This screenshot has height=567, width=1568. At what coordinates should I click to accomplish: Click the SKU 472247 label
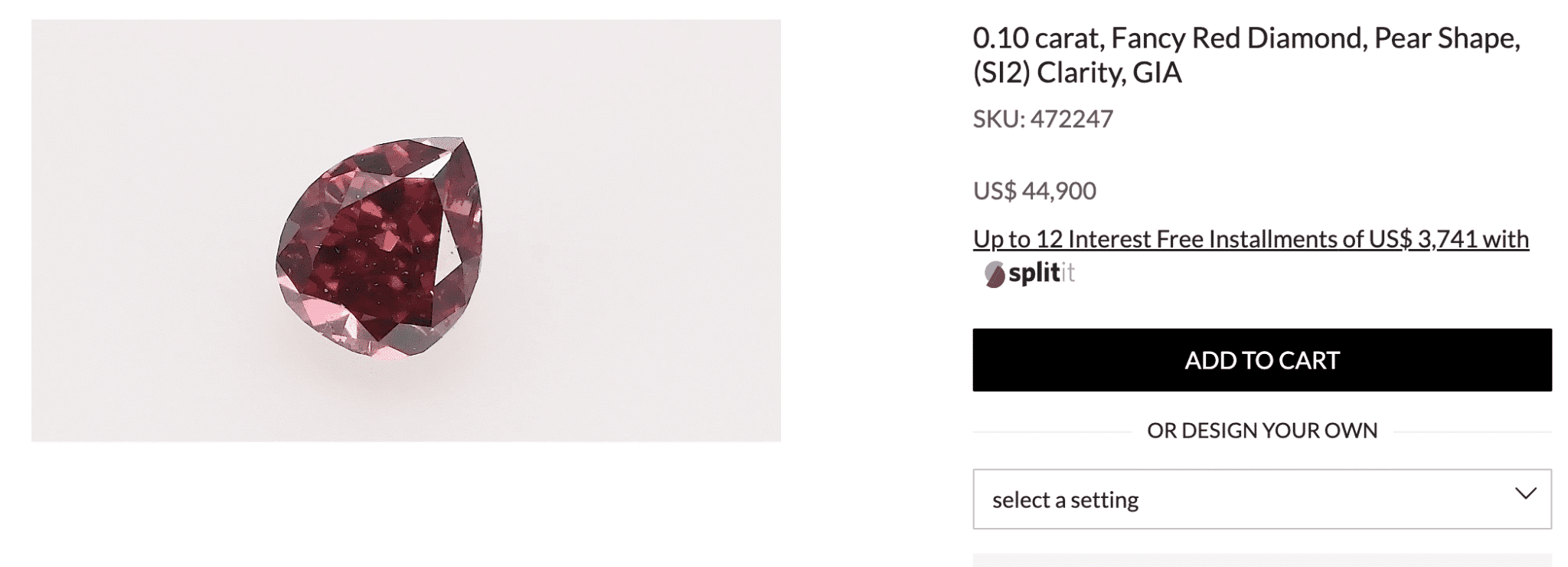click(1043, 119)
